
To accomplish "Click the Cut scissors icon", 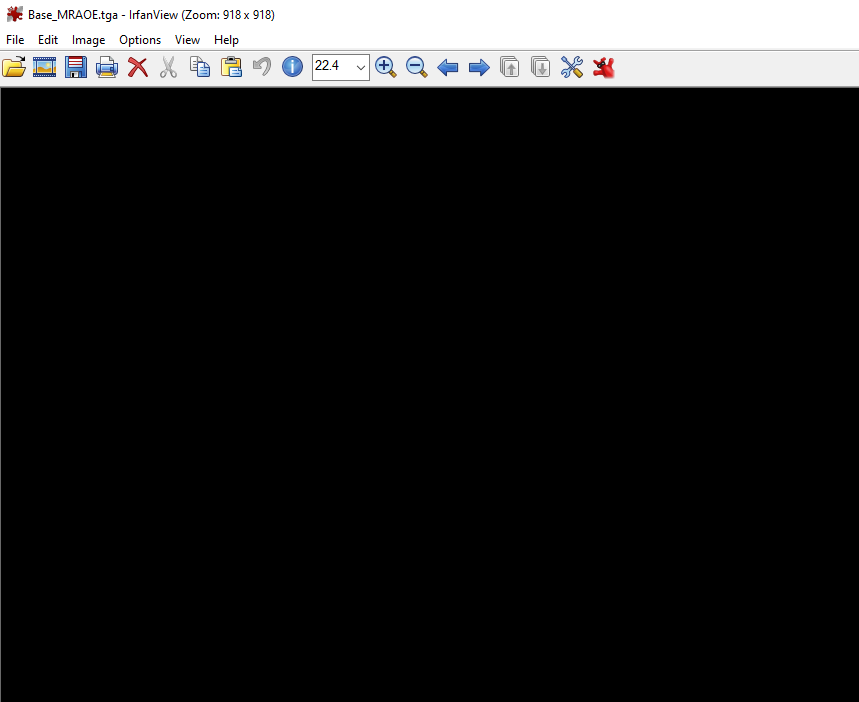I will 169,67.
